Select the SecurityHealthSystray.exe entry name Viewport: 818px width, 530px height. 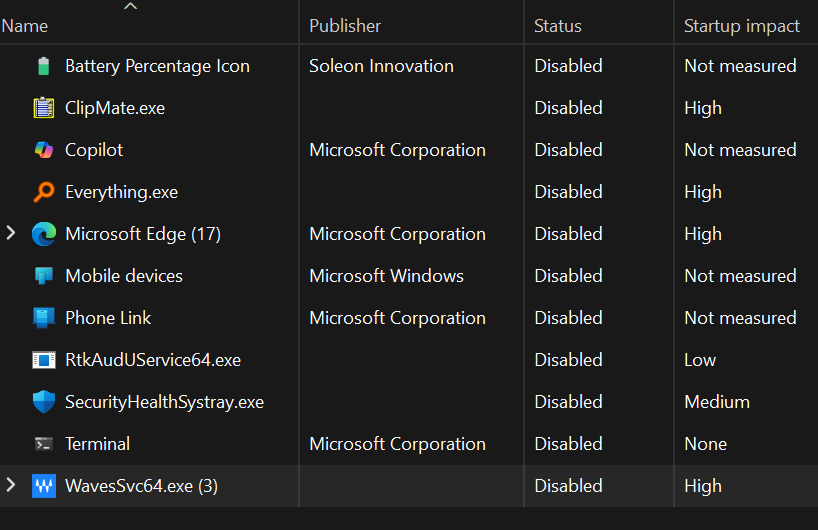click(164, 402)
